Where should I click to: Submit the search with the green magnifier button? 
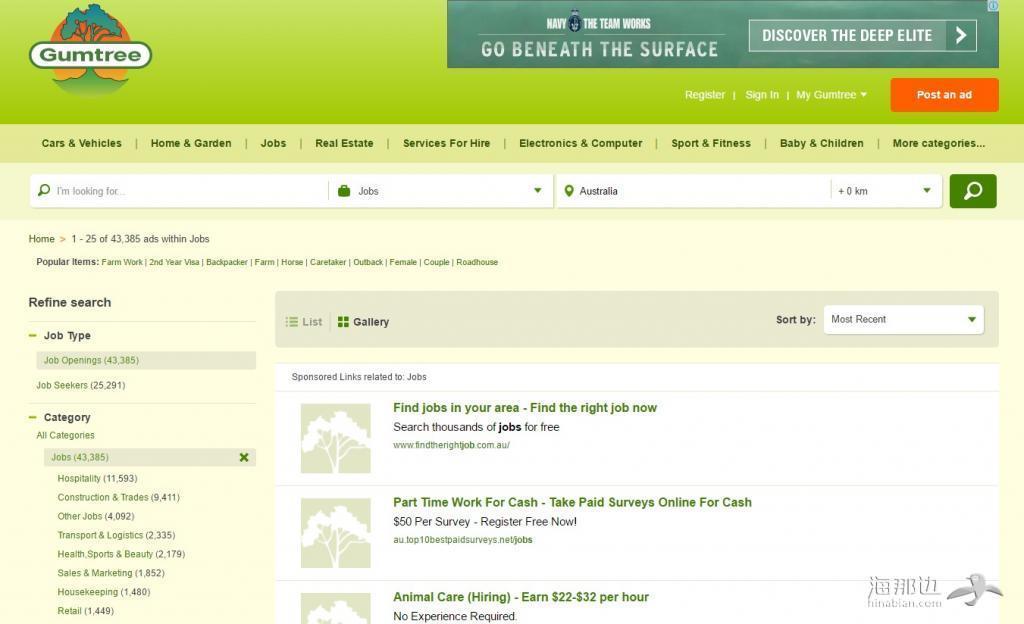pos(972,191)
